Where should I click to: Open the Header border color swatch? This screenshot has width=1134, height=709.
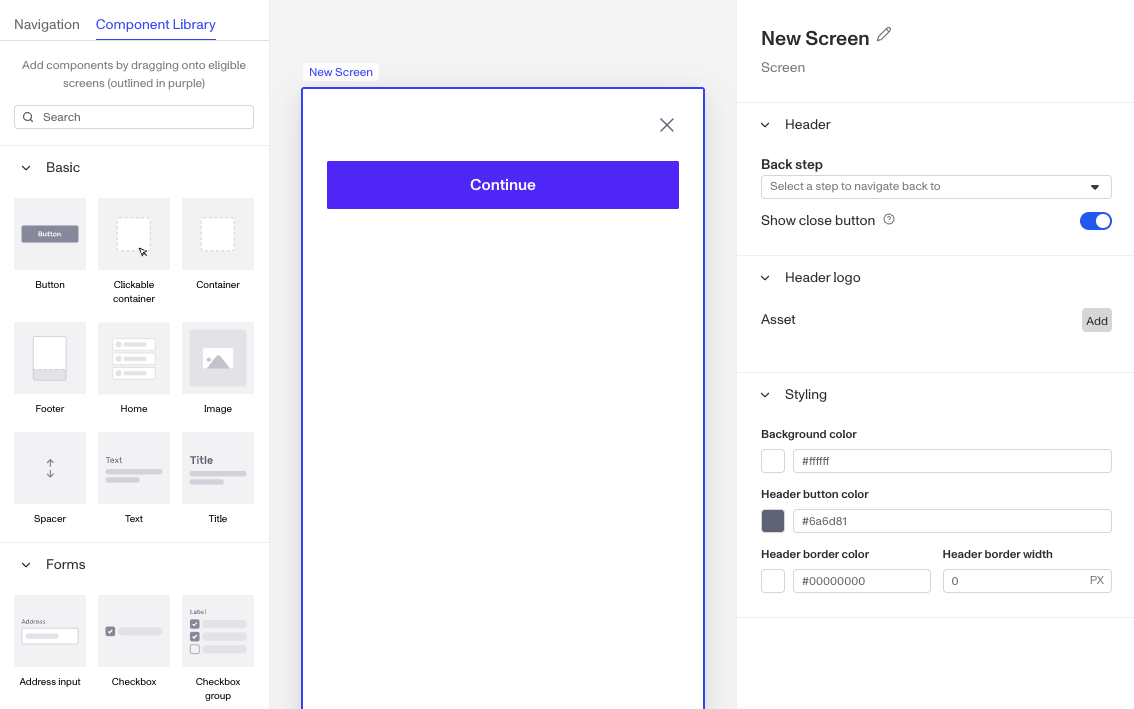(772, 581)
